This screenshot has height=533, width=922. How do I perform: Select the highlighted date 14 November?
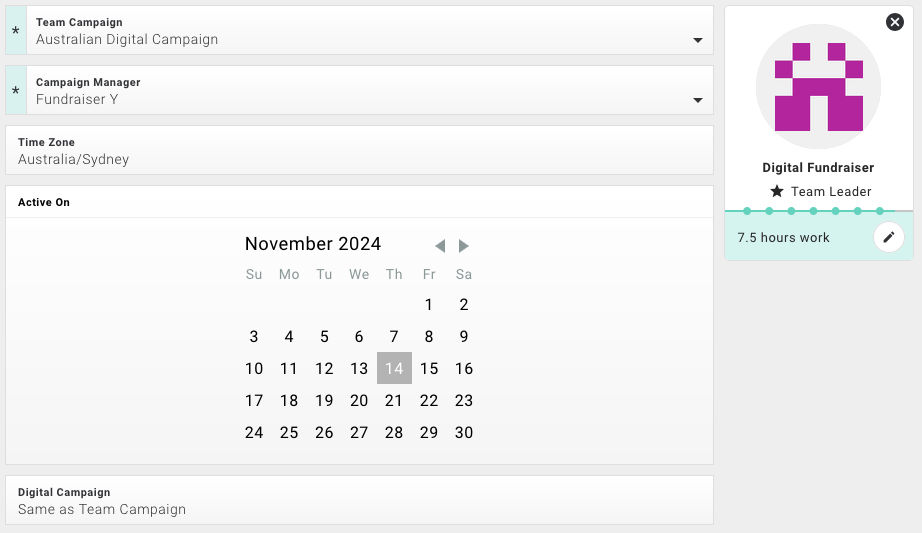pyautogui.click(x=394, y=368)
